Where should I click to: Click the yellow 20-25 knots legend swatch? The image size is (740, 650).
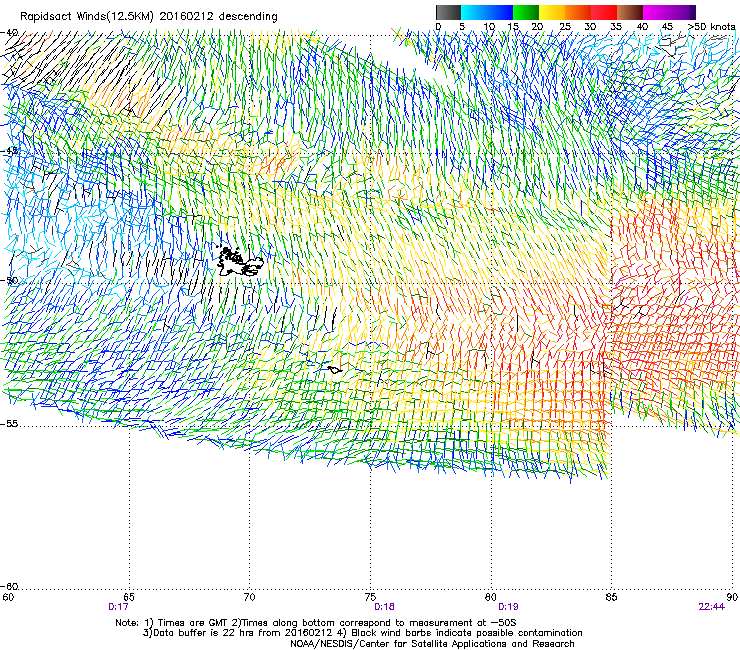coord(552,12)
